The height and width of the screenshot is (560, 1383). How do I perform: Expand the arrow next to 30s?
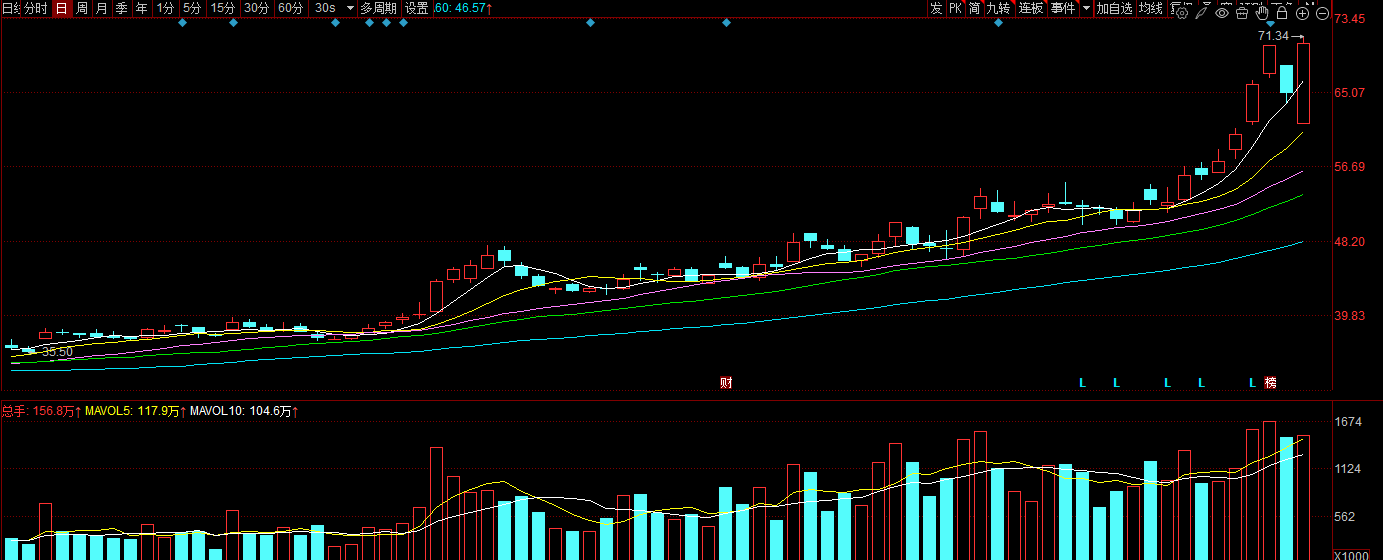point(350,8)
